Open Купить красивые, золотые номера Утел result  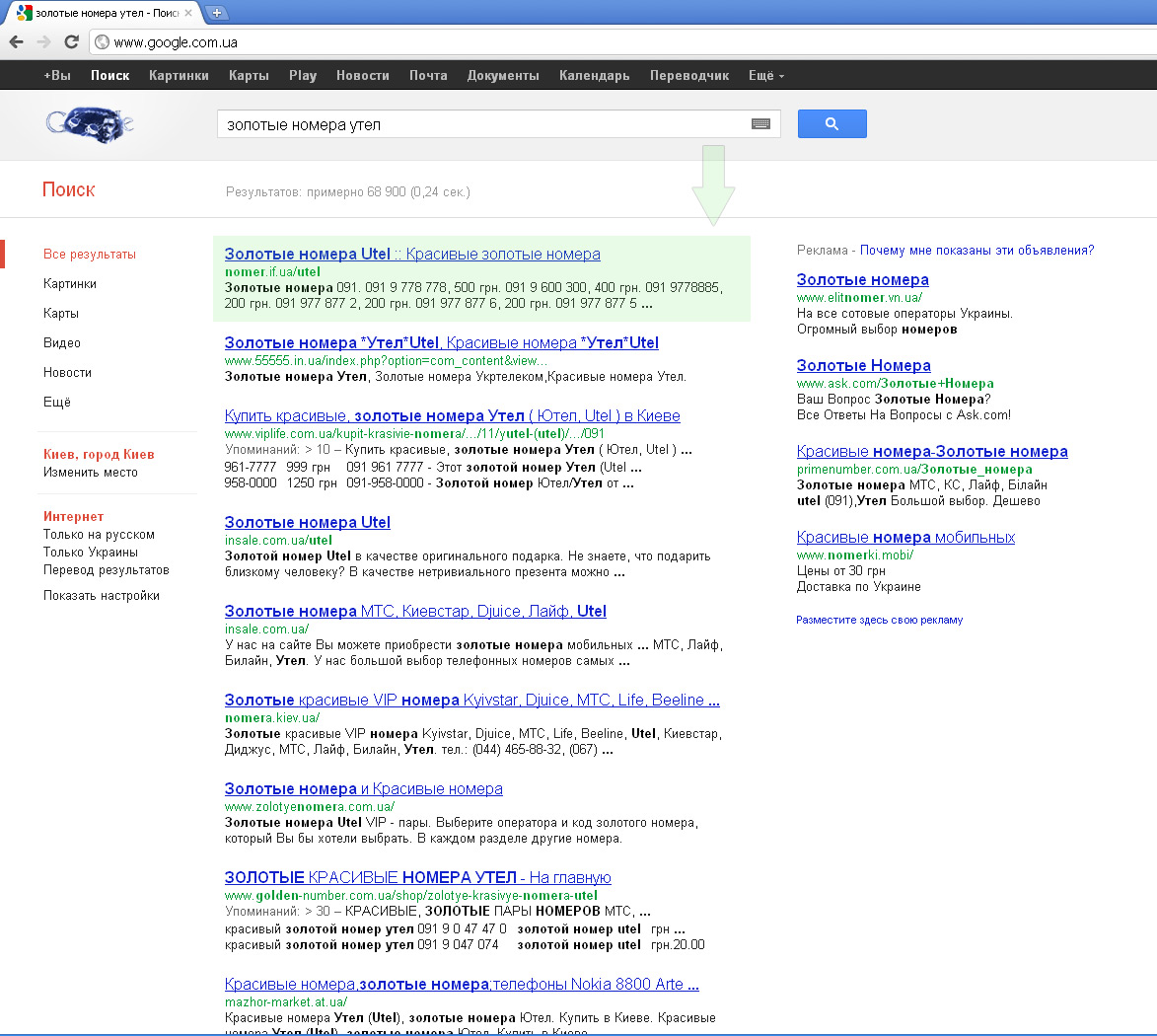click(x=452, y=415)
